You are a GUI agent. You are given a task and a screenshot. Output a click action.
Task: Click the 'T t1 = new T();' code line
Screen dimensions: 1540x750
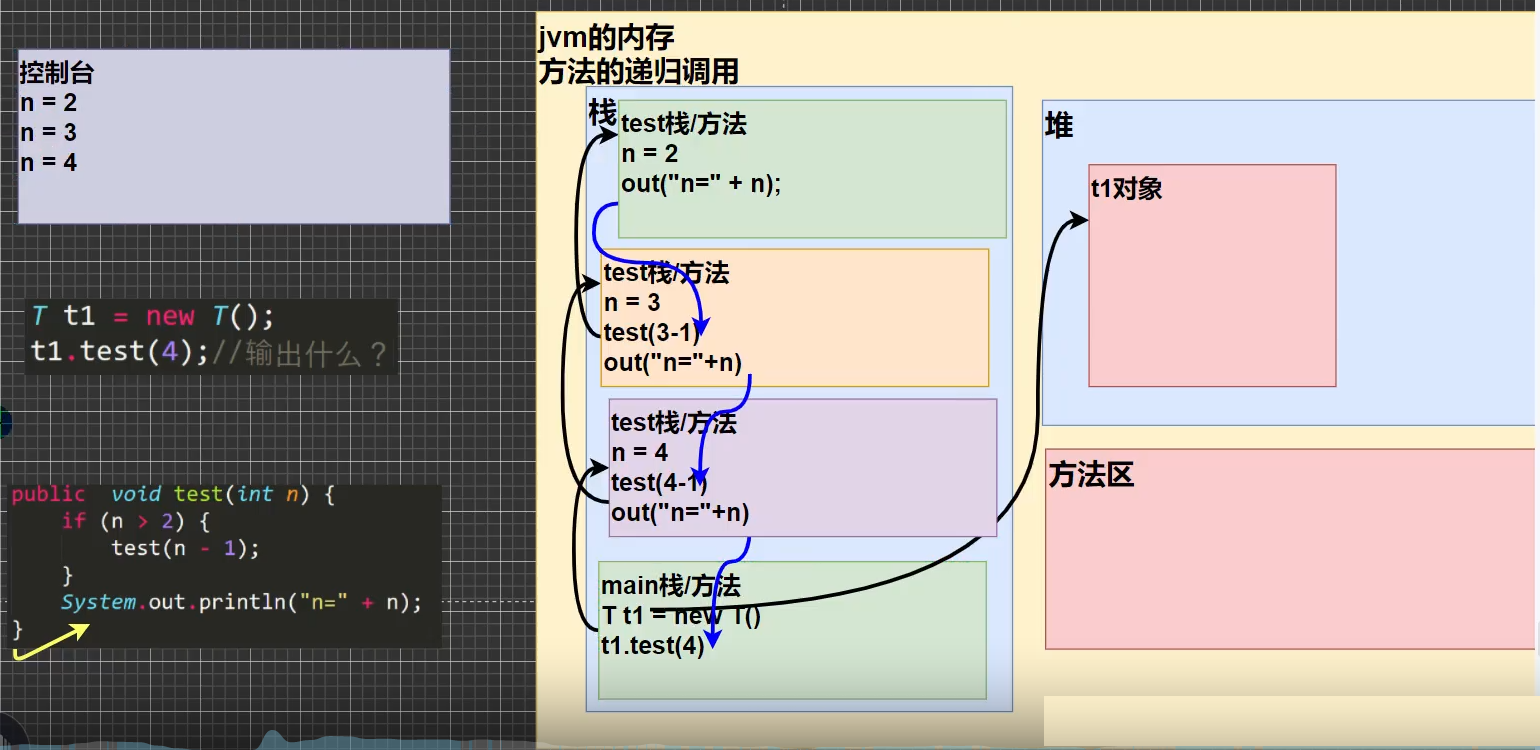click(152, 316)
